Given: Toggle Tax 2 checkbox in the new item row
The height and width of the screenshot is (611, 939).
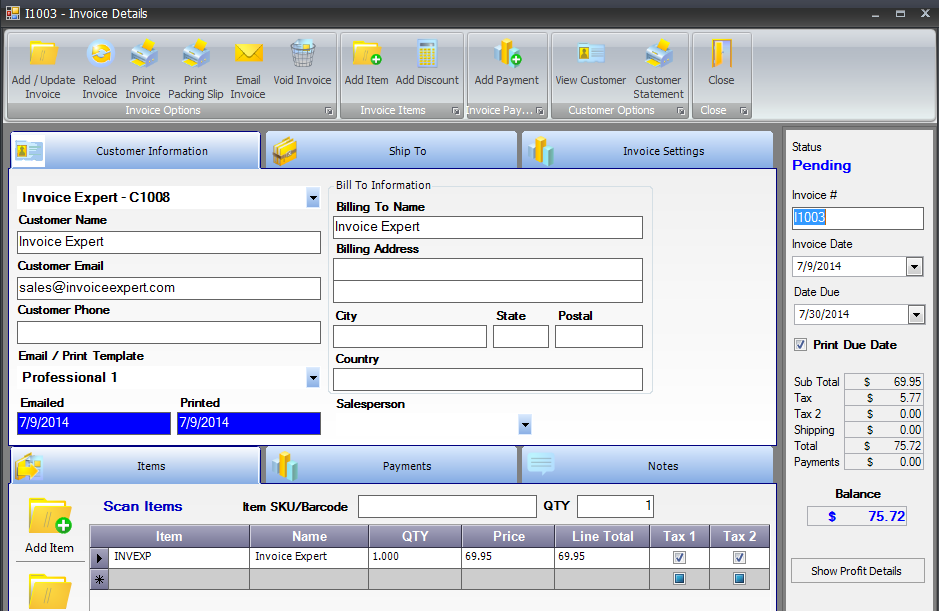Looking at the screenshot, I should tap(740, 579).
